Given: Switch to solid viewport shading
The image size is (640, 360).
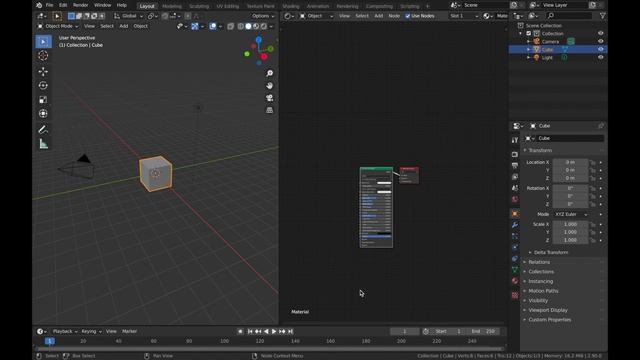Looking at the screenshot, I should pyautogui.click(x=248, y=26).
